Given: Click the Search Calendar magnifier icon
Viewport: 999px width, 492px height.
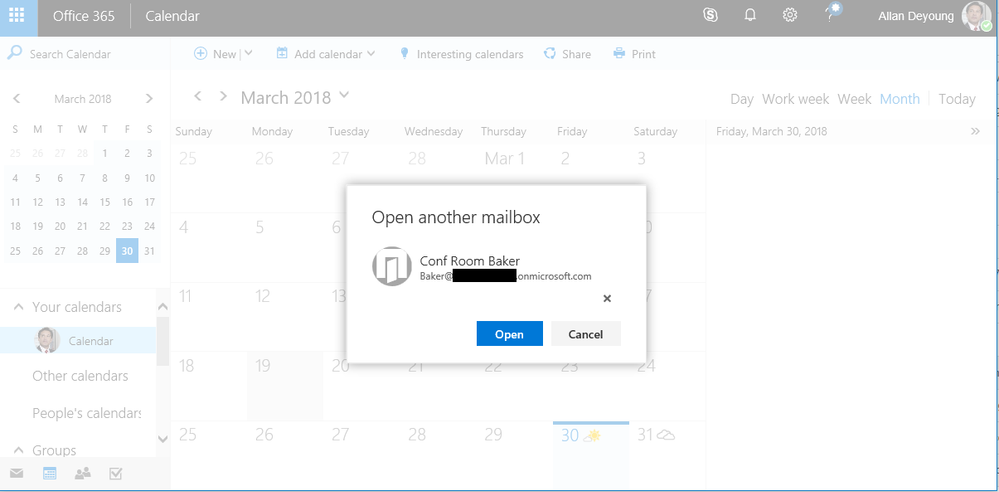Looking at the screenshot, I should pos(15,53).
